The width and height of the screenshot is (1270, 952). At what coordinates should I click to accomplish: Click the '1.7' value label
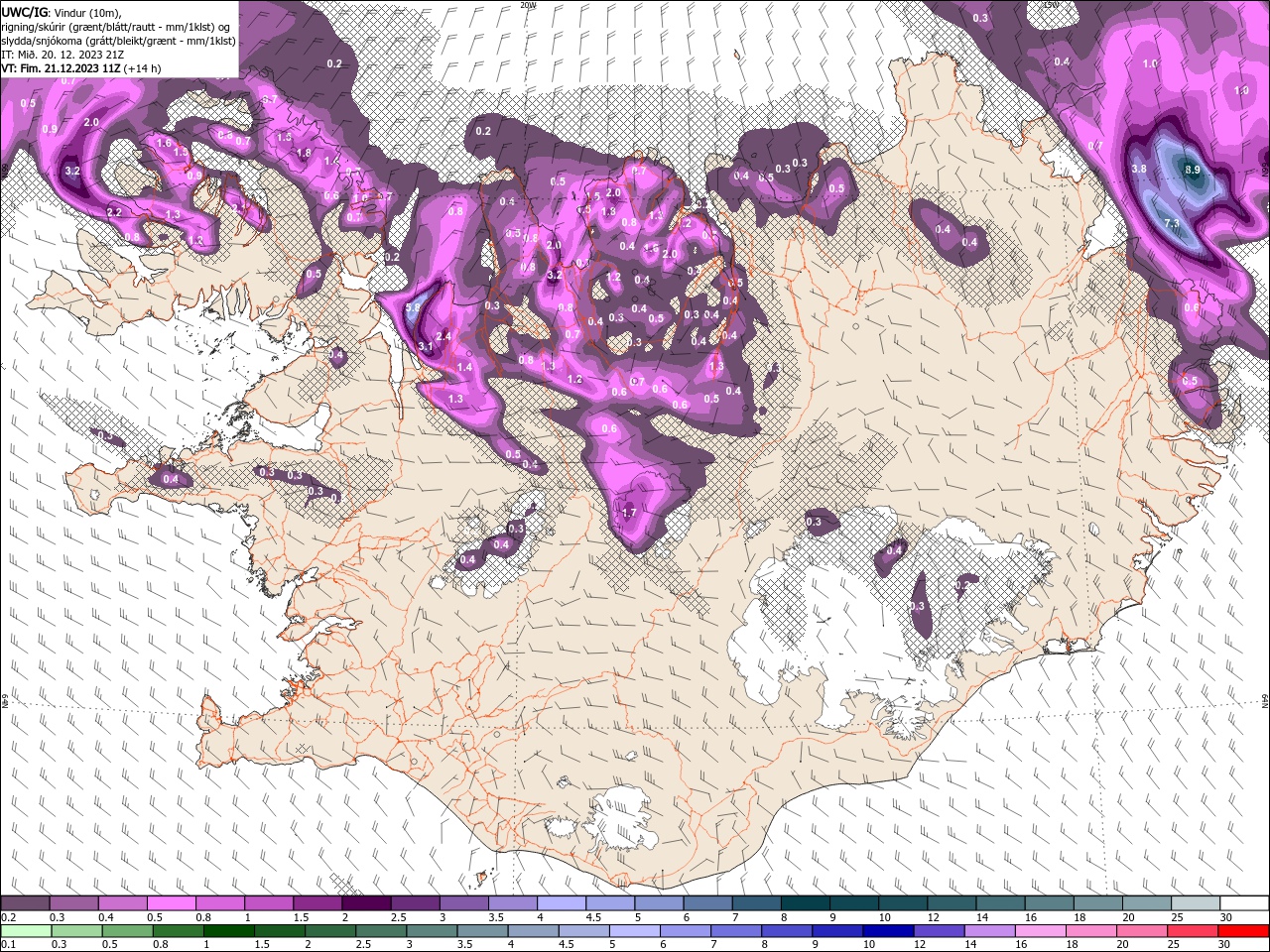(x=628, y=513)
